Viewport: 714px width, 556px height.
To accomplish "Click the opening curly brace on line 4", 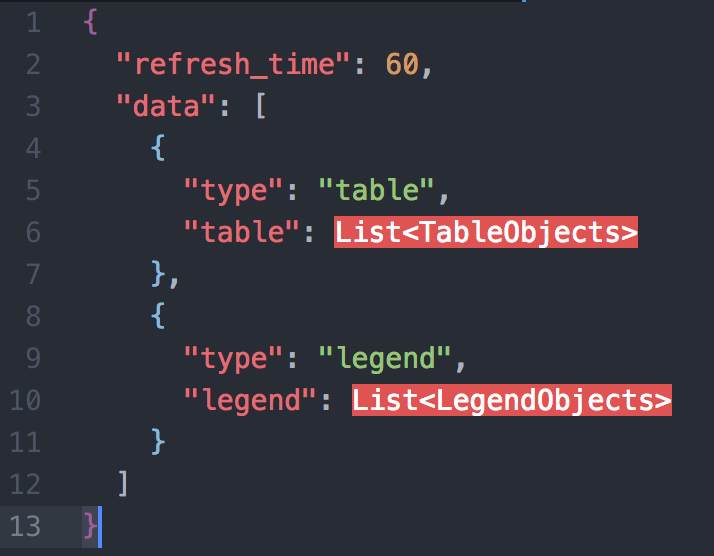I will coord(158,148).
